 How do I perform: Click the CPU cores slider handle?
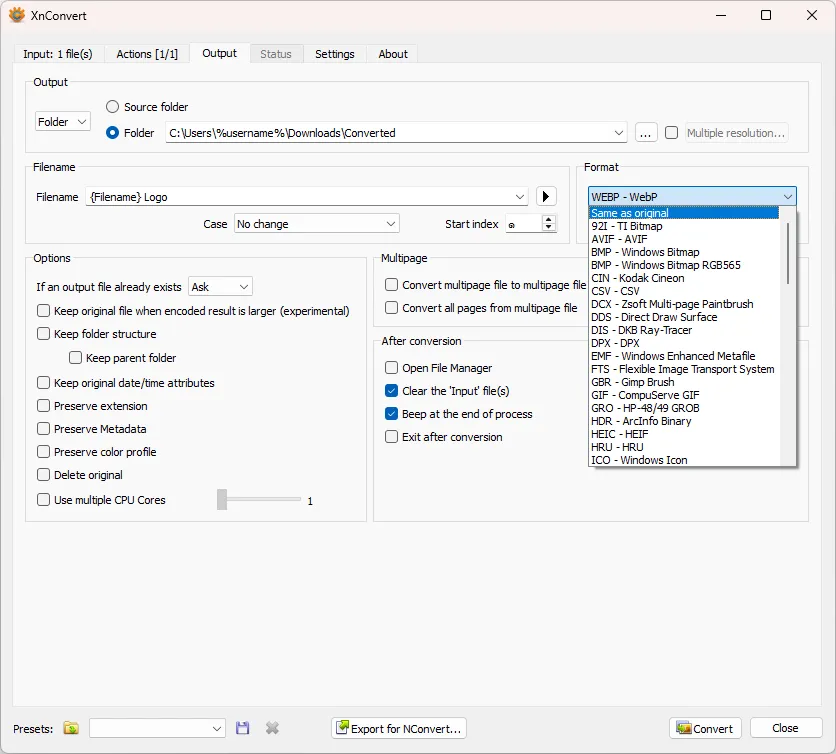coord(222,500)
